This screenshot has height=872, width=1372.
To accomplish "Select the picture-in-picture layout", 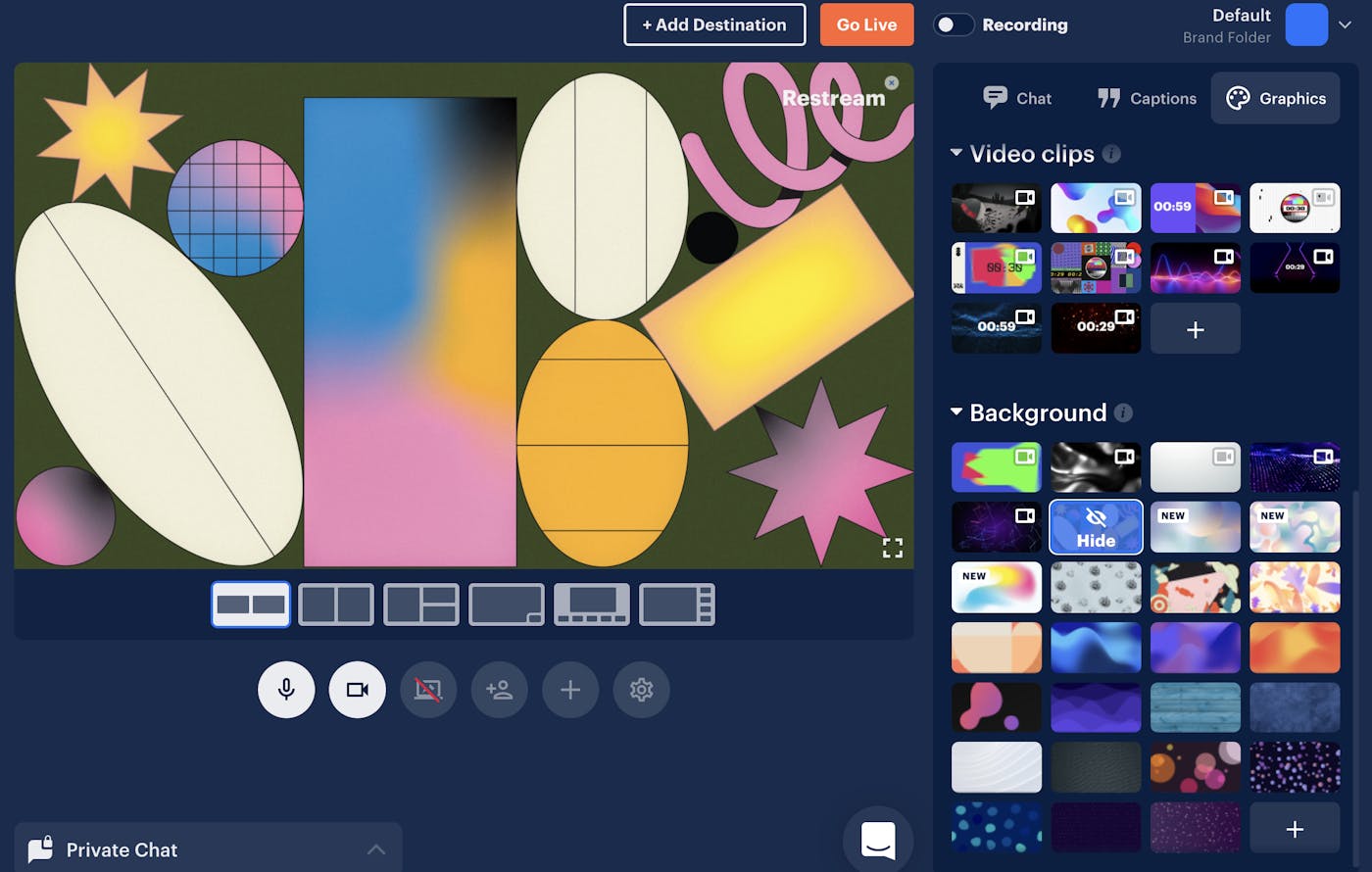I will click(x=507, y=605).
